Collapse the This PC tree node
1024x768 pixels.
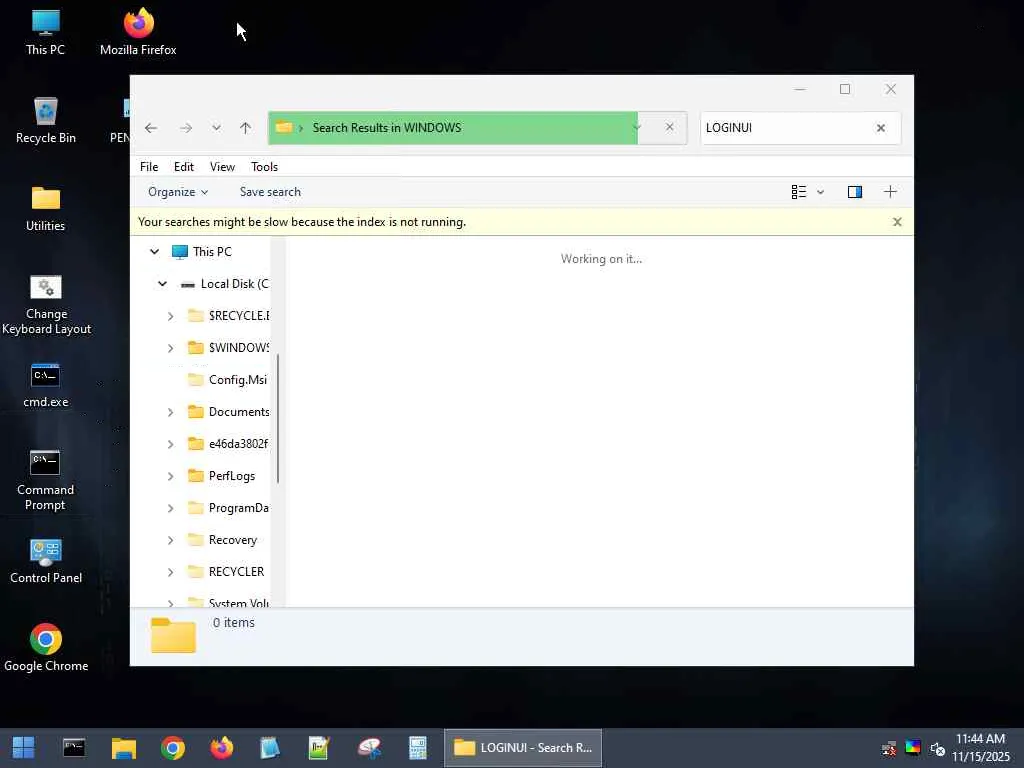[155, 251]
